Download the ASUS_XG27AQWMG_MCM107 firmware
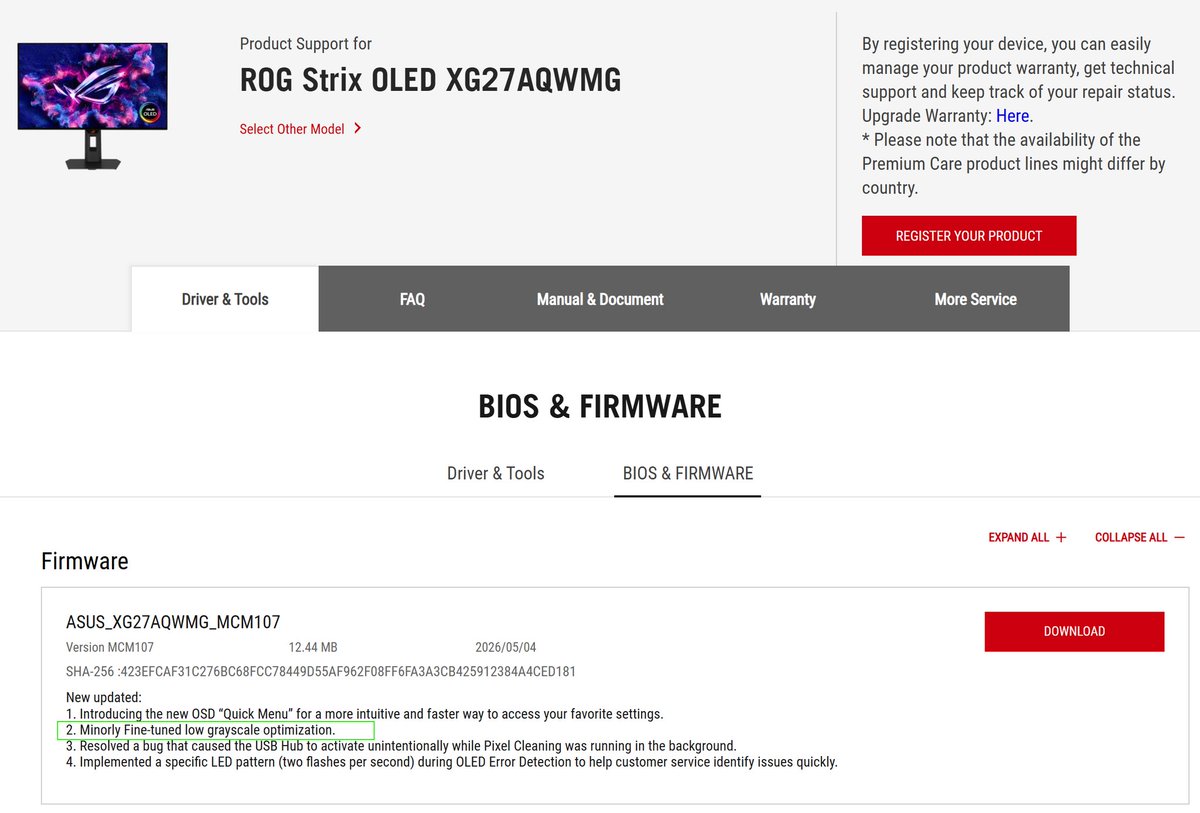This screenshot has width=1200, height=813. pyautogui.click(x=1074, y=631)
